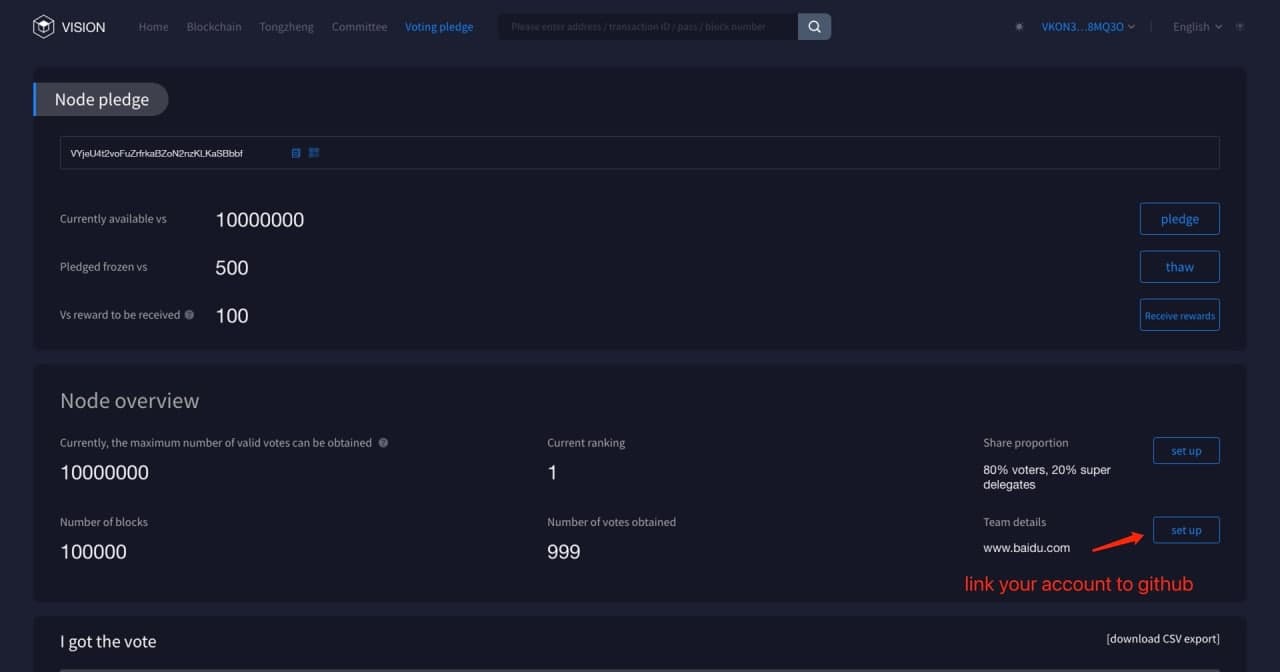Open the Committee page
1280x672 pixels.
[x=359, y=27]
